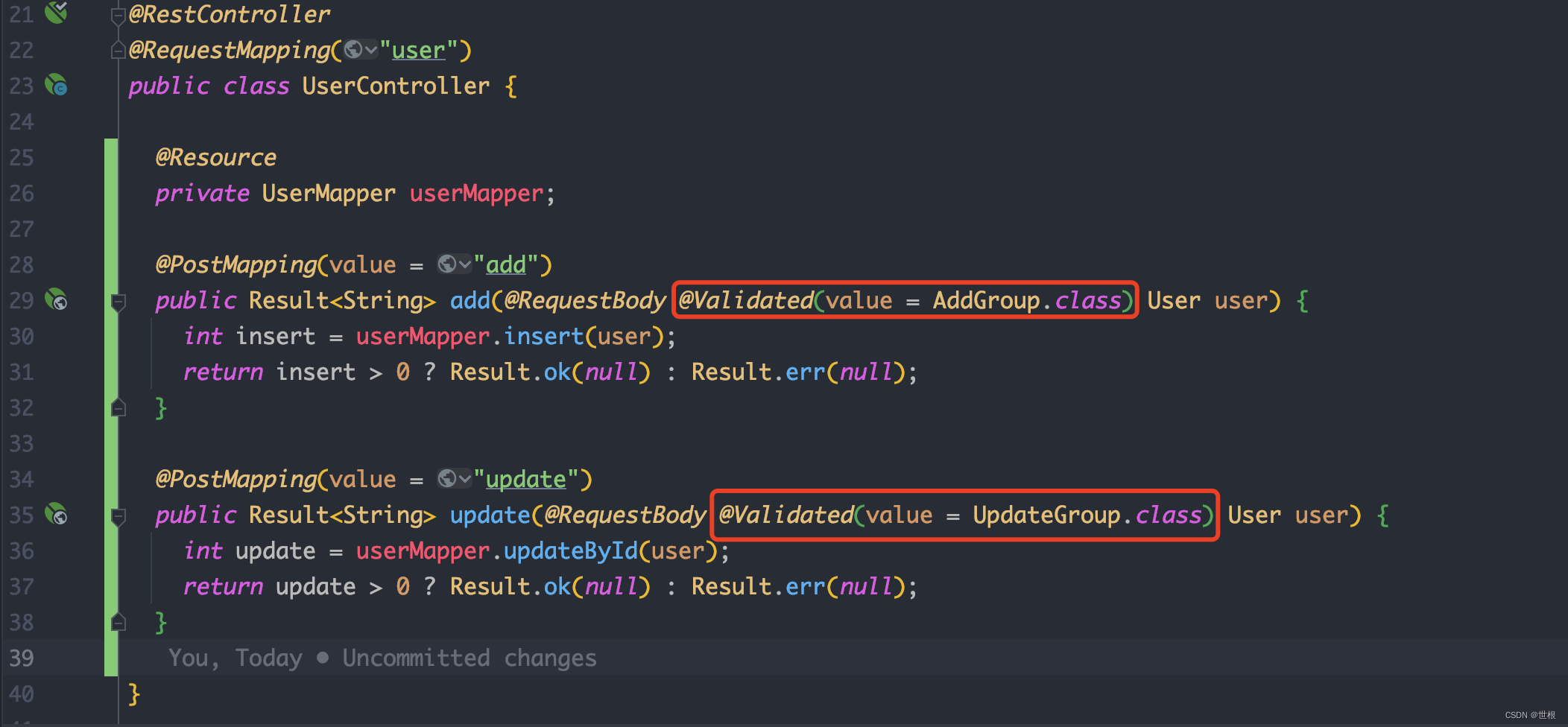The width and height of the screenshot is (1568, 727).
Task: Click the green VCS change marker beside line 27
Action: 111,229
